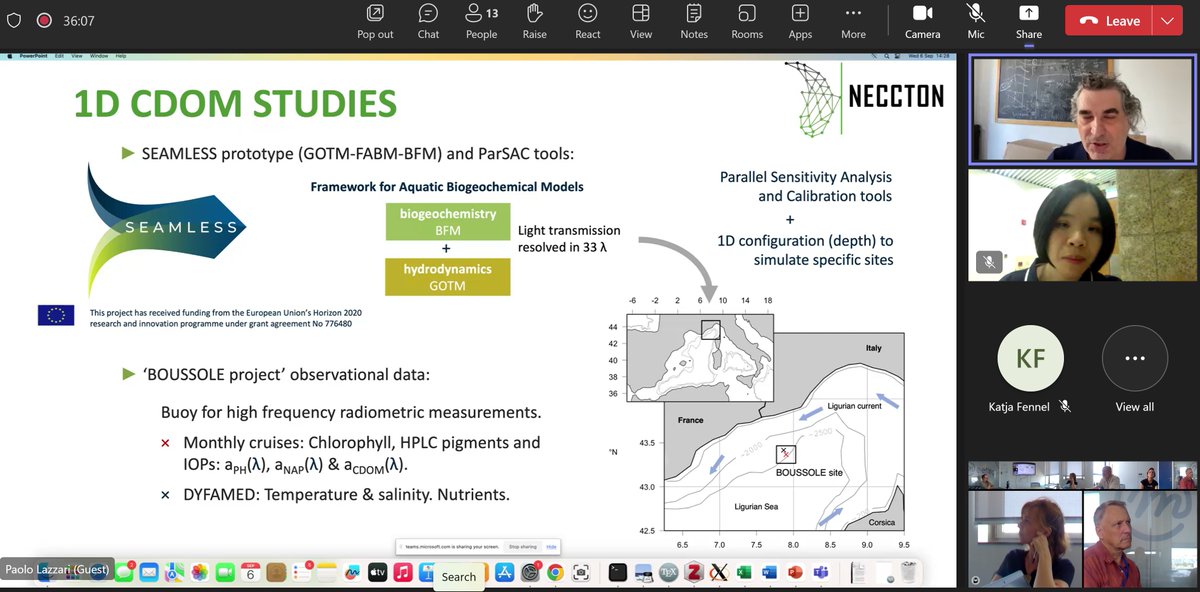Click the red recording indicator
This screenshot has height=592, width=1200.
[x=43, y=20]
